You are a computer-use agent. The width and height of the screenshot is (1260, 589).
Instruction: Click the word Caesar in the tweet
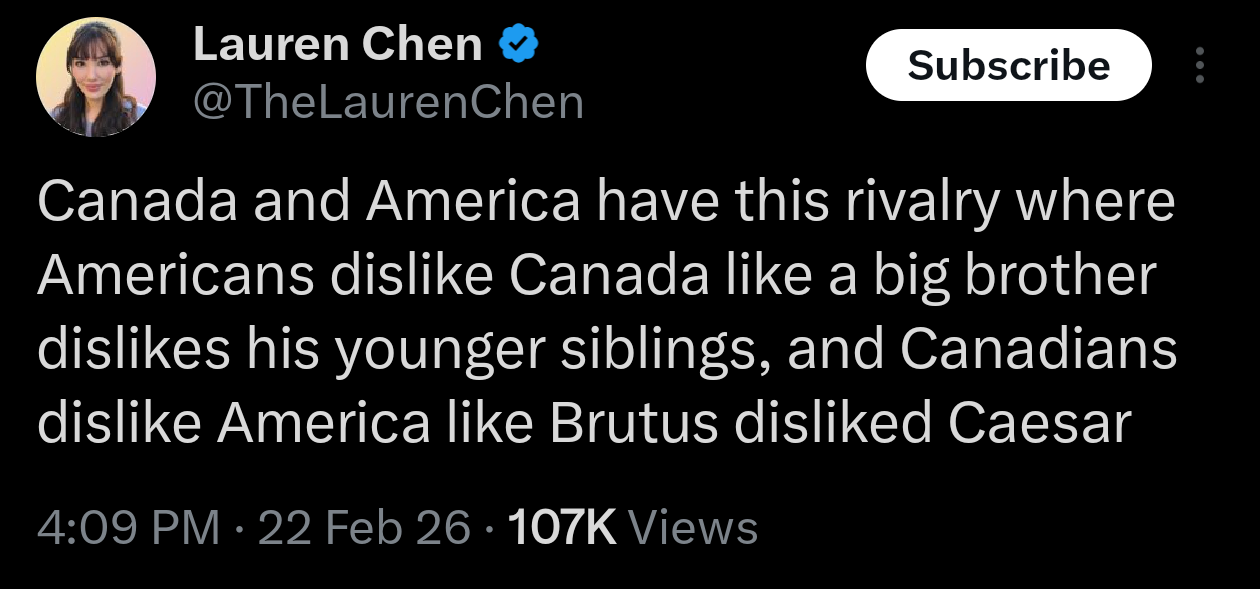click(x=1039, y=424)
